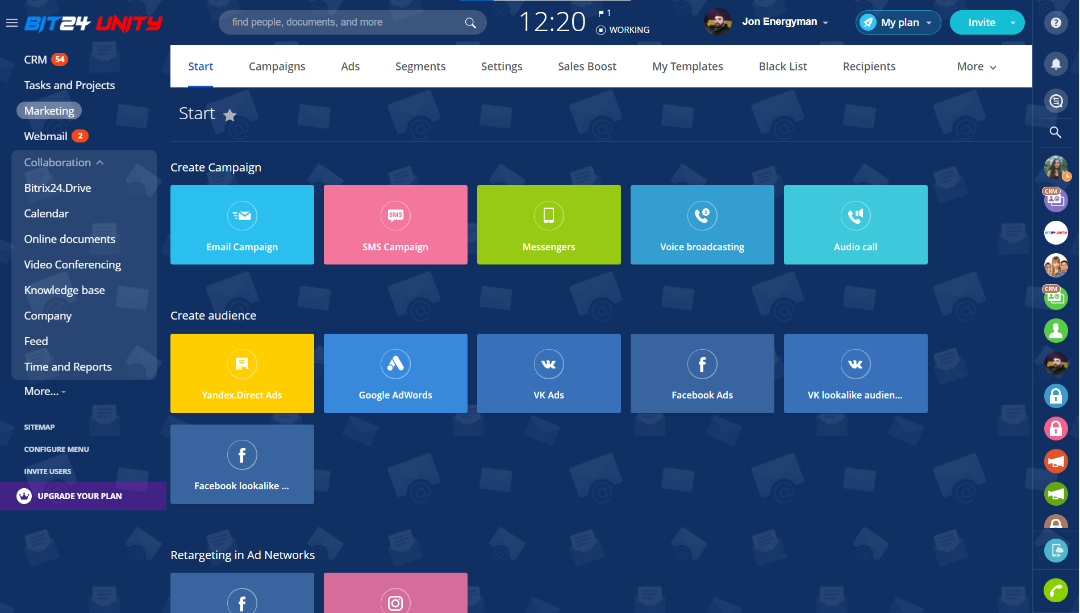This screenshot has height=613, width=1080.
Task: Expand the More... sidebar menu
Action: [x=45, y=391]
